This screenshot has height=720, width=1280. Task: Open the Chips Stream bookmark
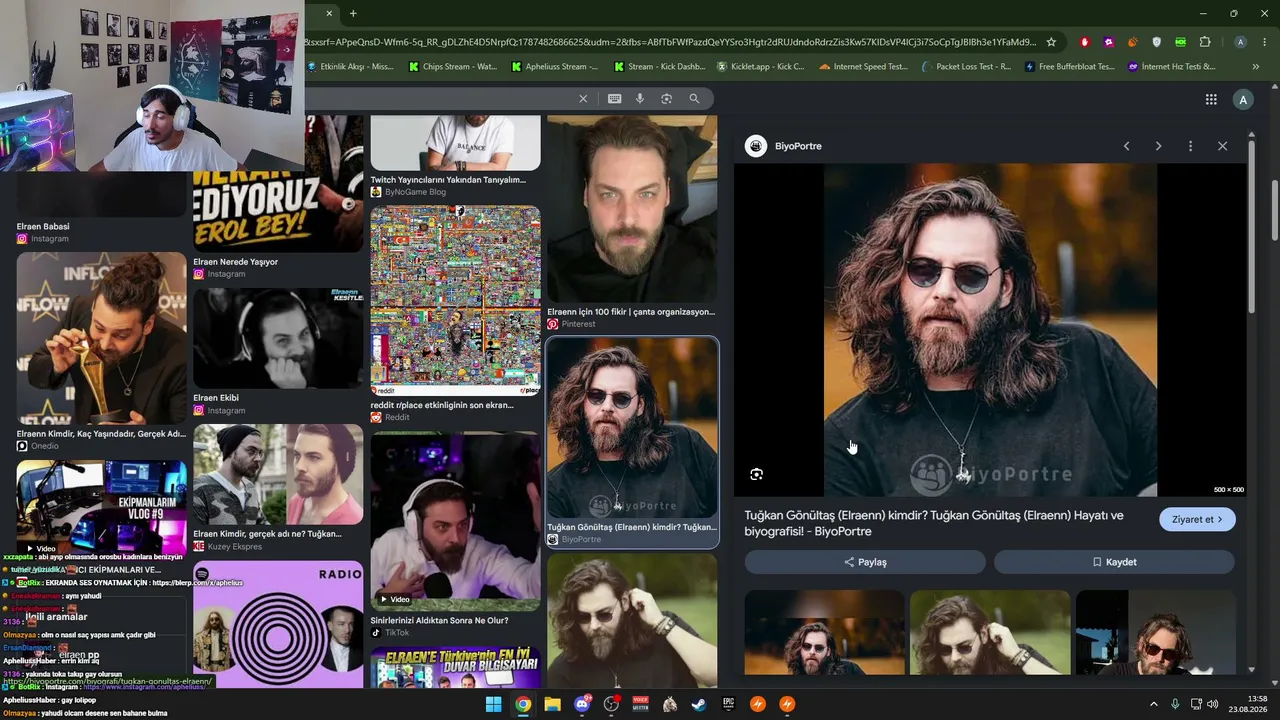453,67
